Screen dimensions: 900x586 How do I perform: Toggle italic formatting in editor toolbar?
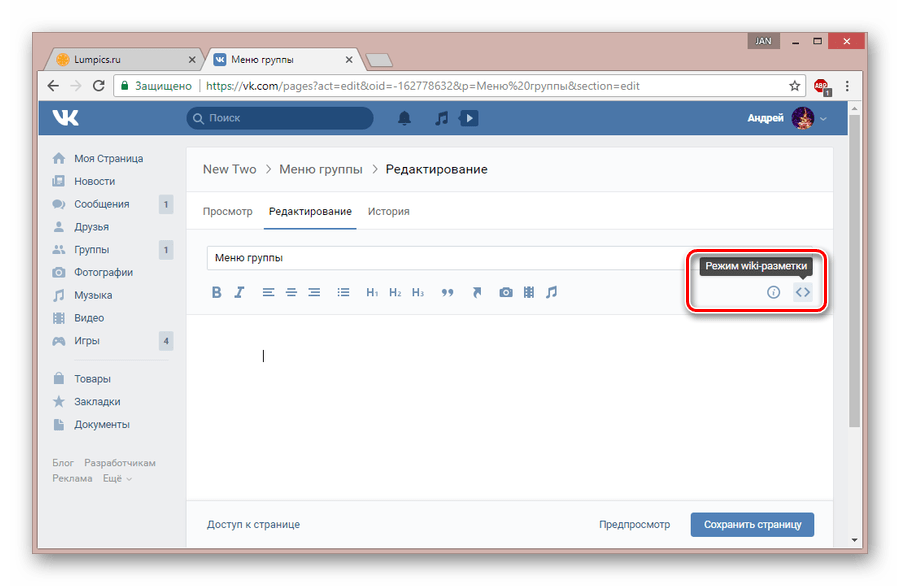(x=239, y=292)
